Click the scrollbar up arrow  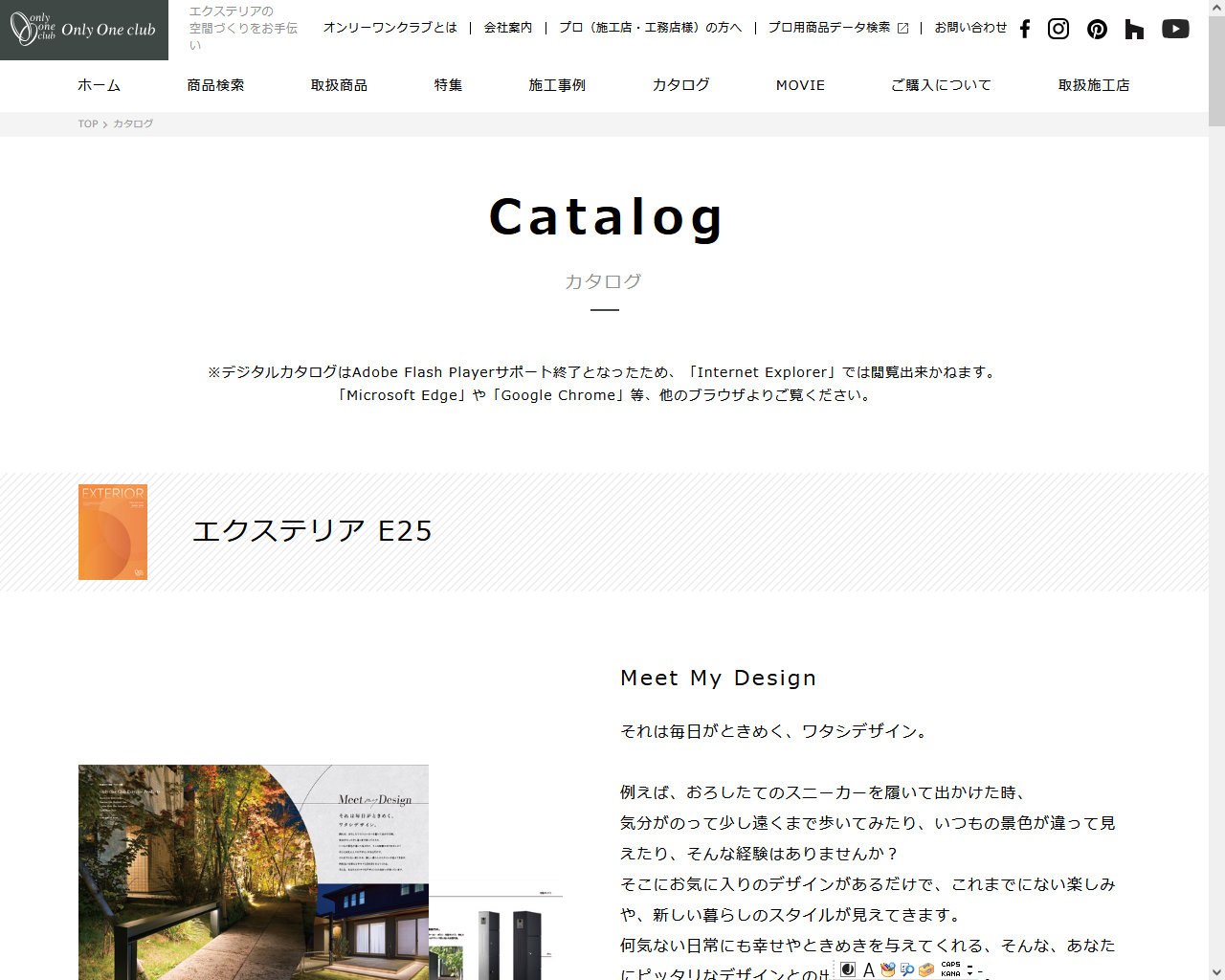tap(1216, 8)
